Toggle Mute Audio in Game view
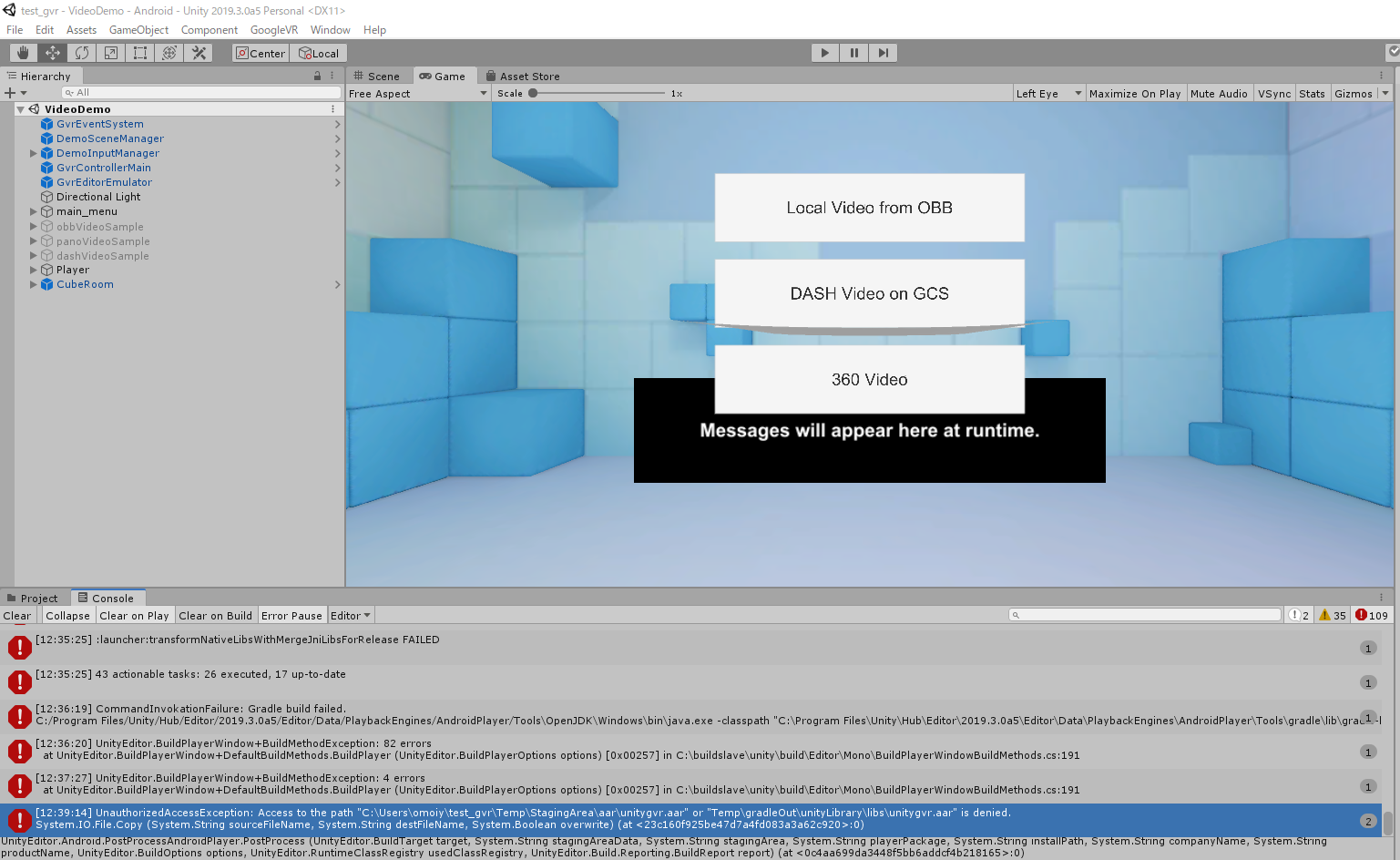 click(x=1219, y=93)
